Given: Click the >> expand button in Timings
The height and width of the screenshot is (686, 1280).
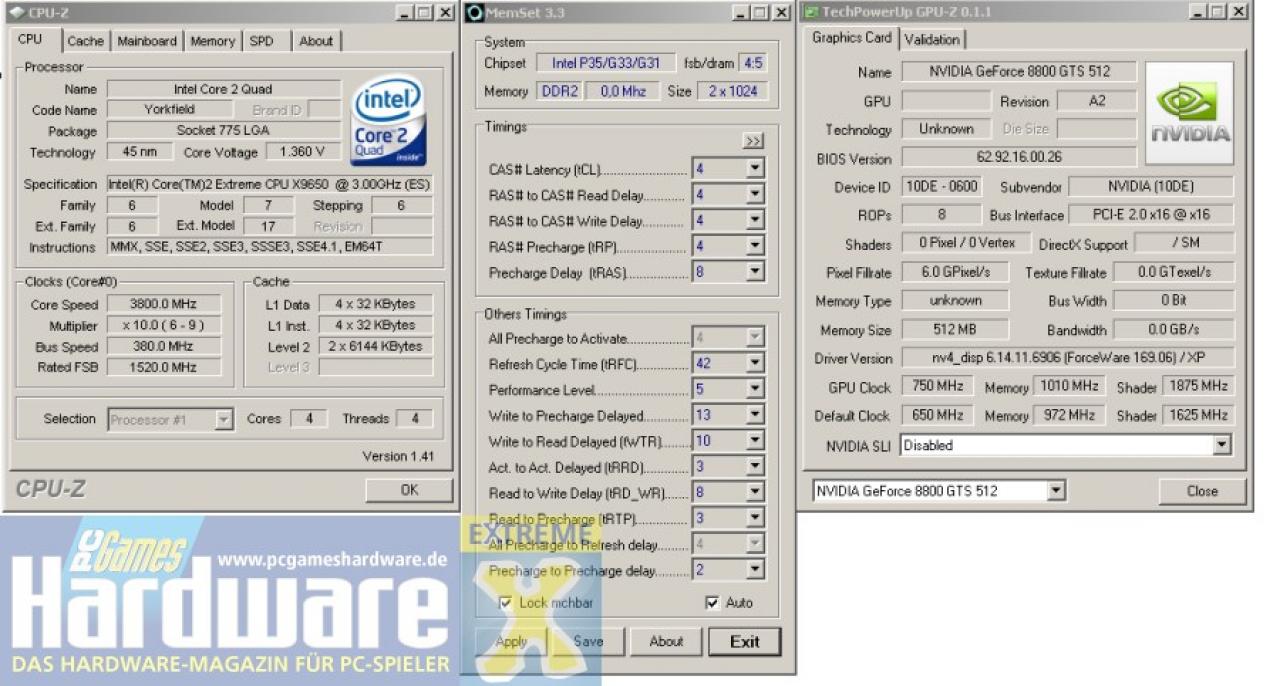Looking at the screenshot, I should pos(753,141).
